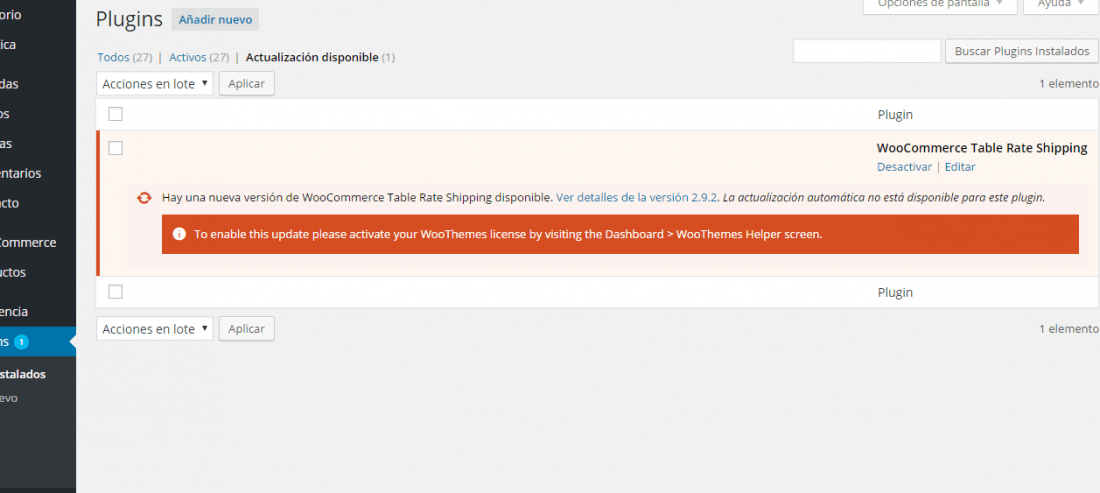Open Ver detalles de la versión 2.9.2 link
Image resolution: width=1100 pixels, height=493 pixels.
637,198
